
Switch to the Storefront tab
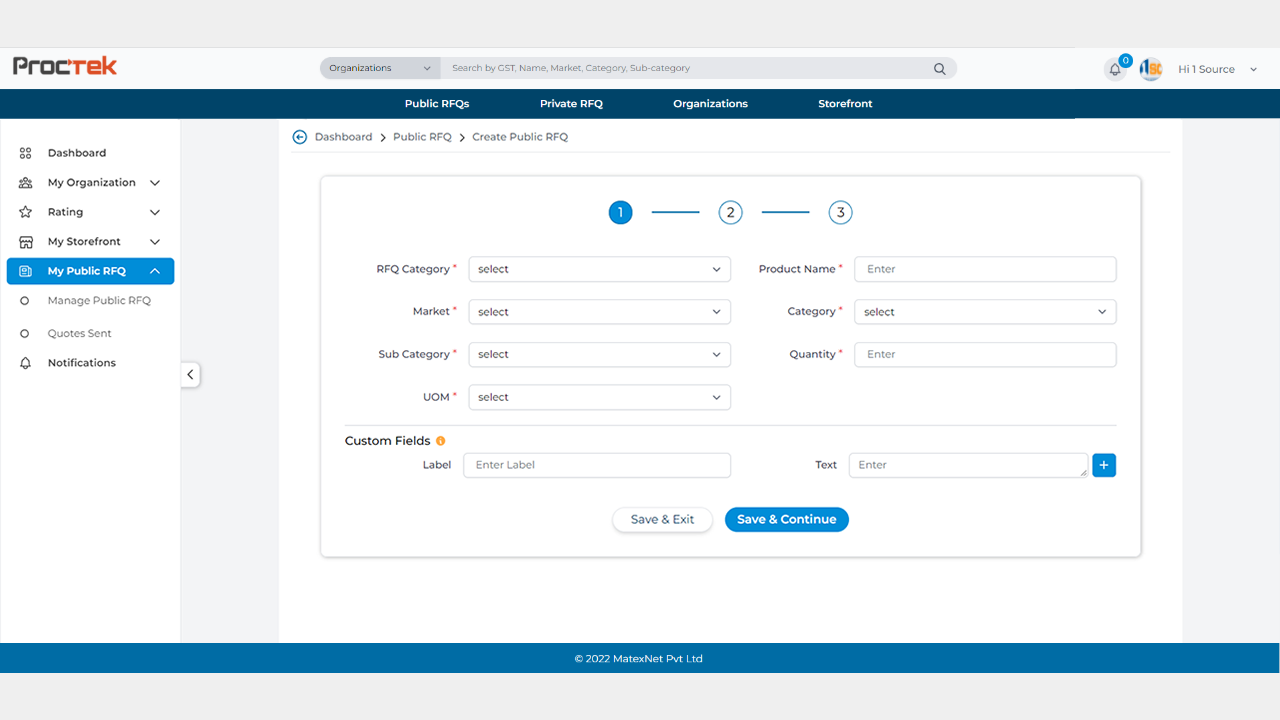(x=845, y=104)
